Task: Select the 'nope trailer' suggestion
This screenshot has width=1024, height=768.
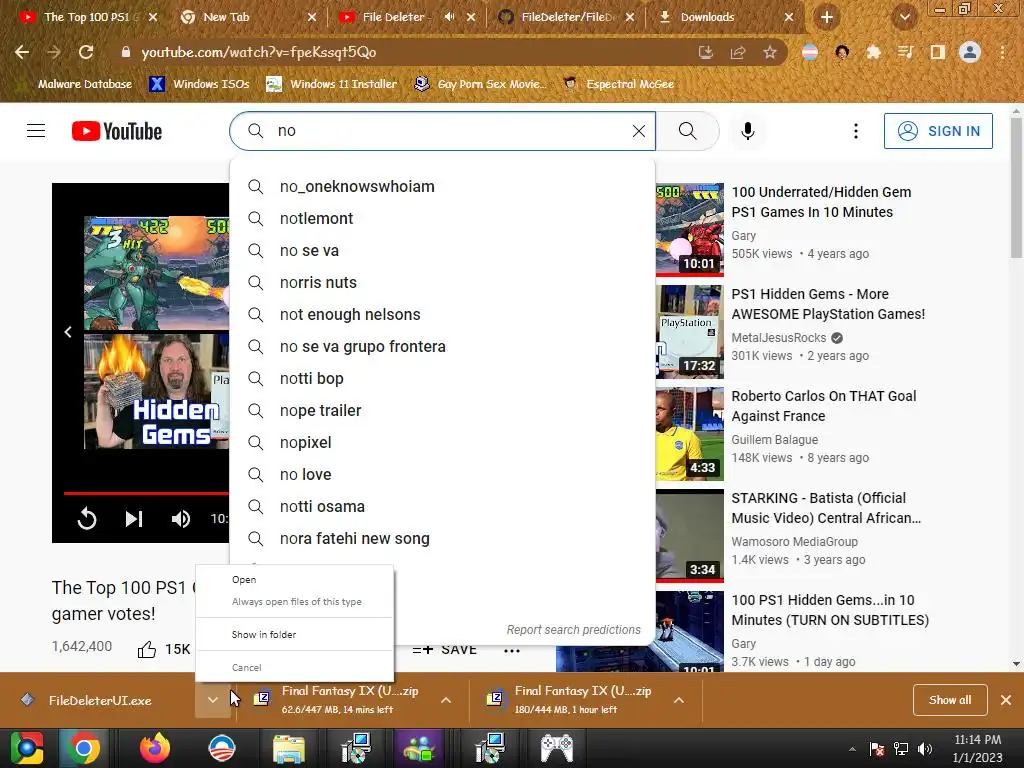Action: (442, 411)
